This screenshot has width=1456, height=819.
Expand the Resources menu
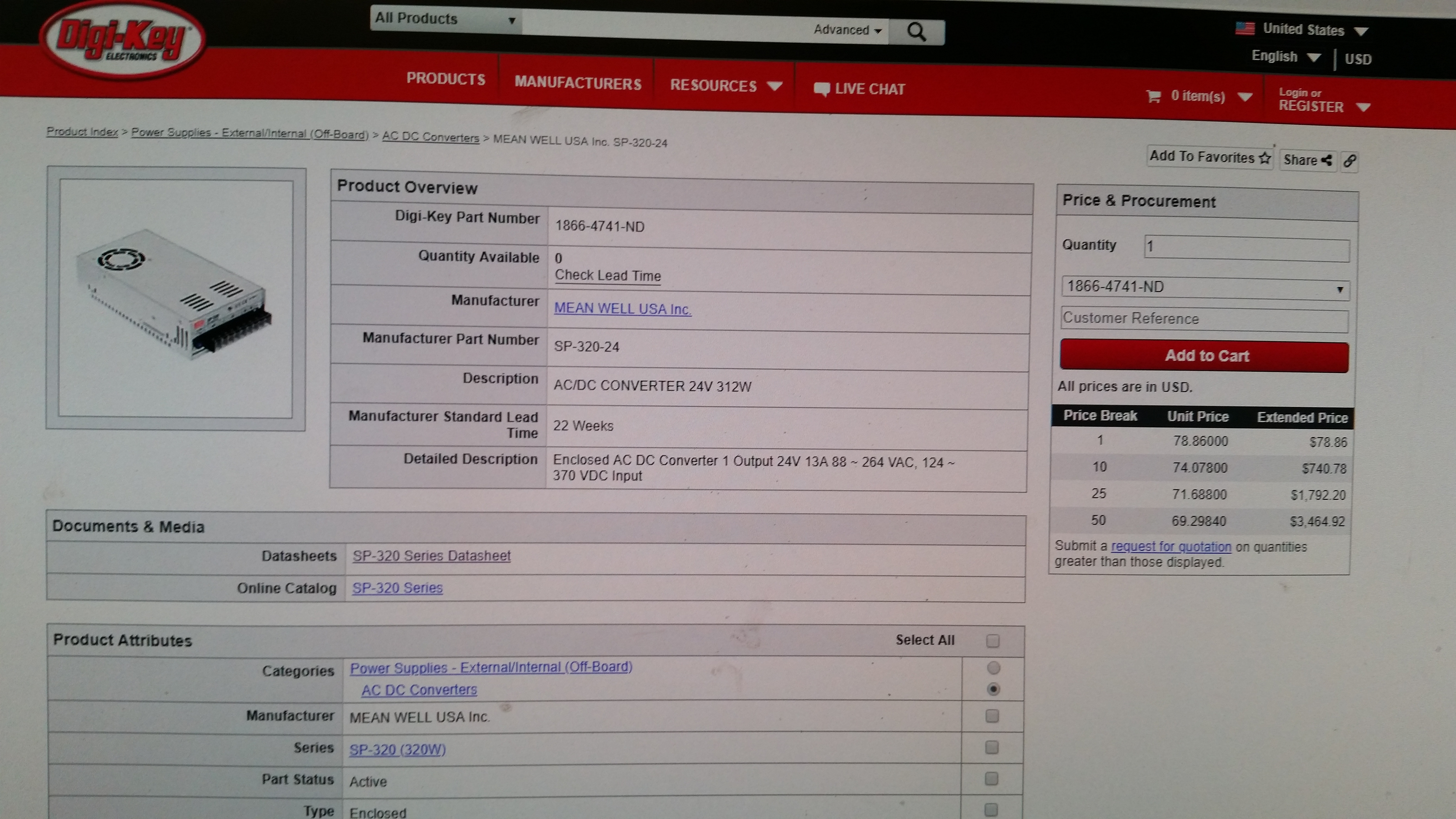726,86
